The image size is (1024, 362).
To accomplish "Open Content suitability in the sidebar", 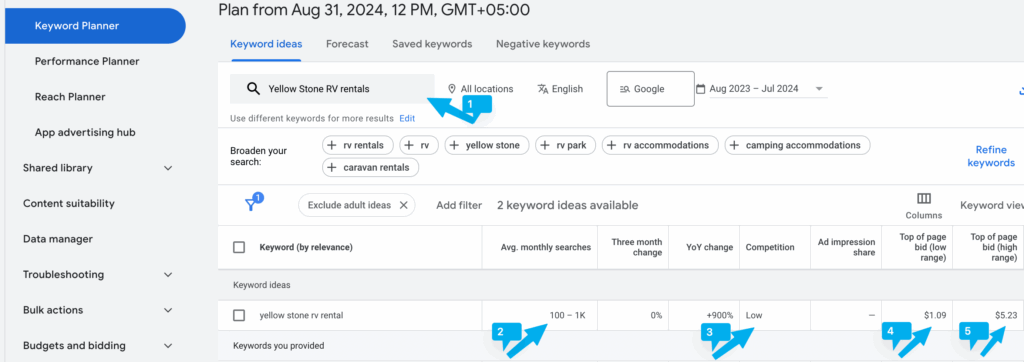I will [69, 203].
